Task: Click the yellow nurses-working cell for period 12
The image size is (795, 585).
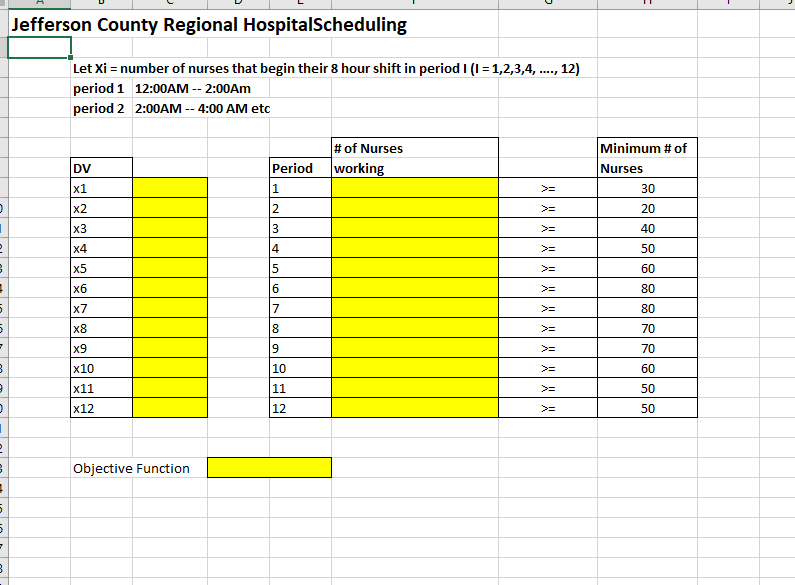Action: pyautogui.click(x=415, y=408)
